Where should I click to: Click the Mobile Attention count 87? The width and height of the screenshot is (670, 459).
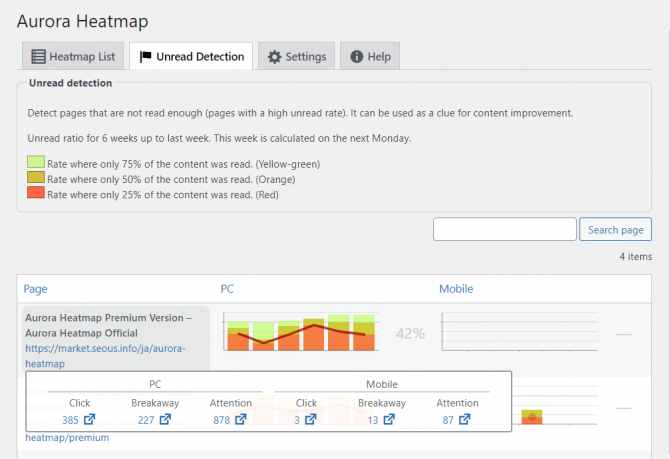pos(448,420)
